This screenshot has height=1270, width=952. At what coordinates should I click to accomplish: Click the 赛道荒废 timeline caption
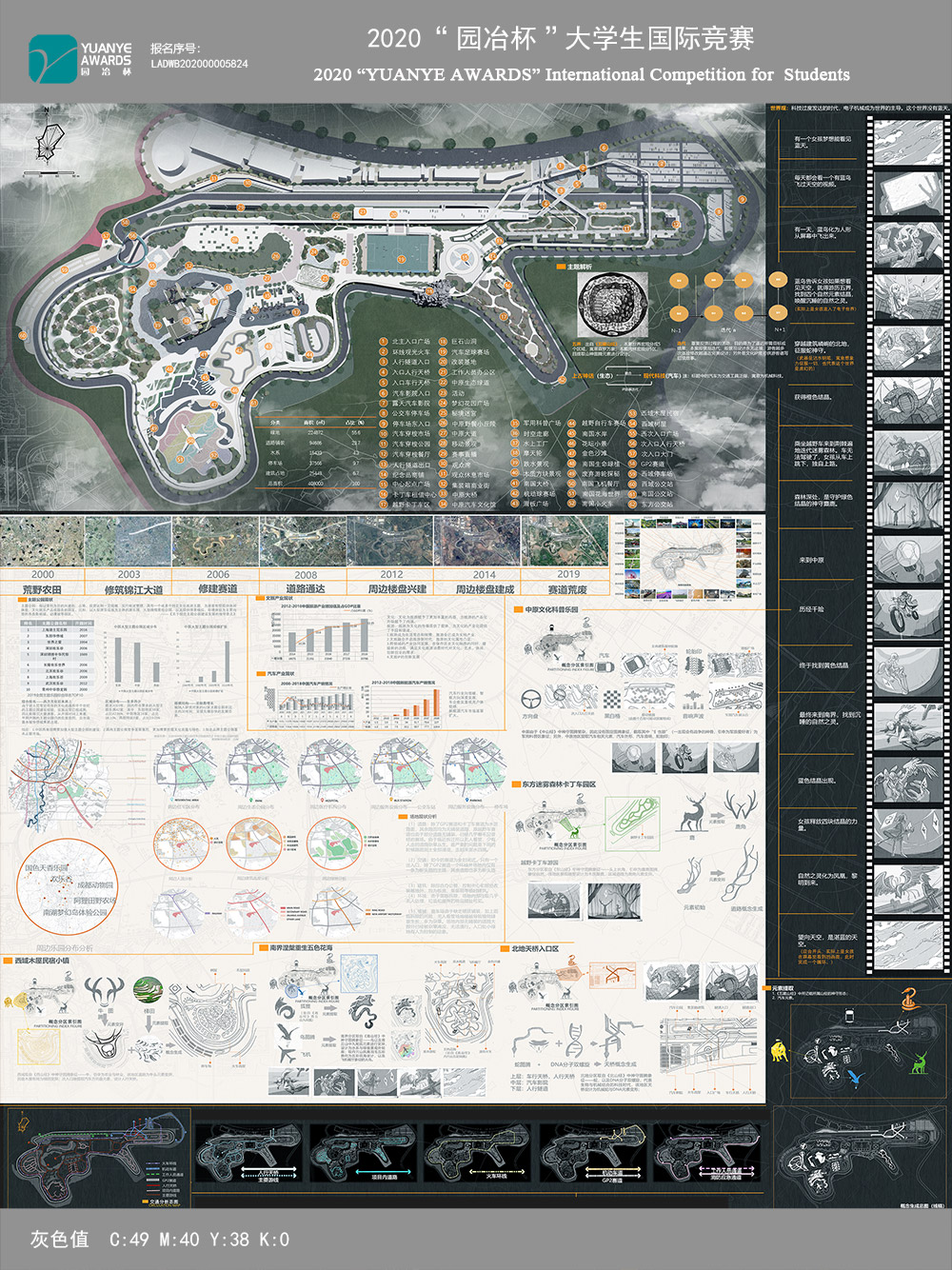[567, 589]
